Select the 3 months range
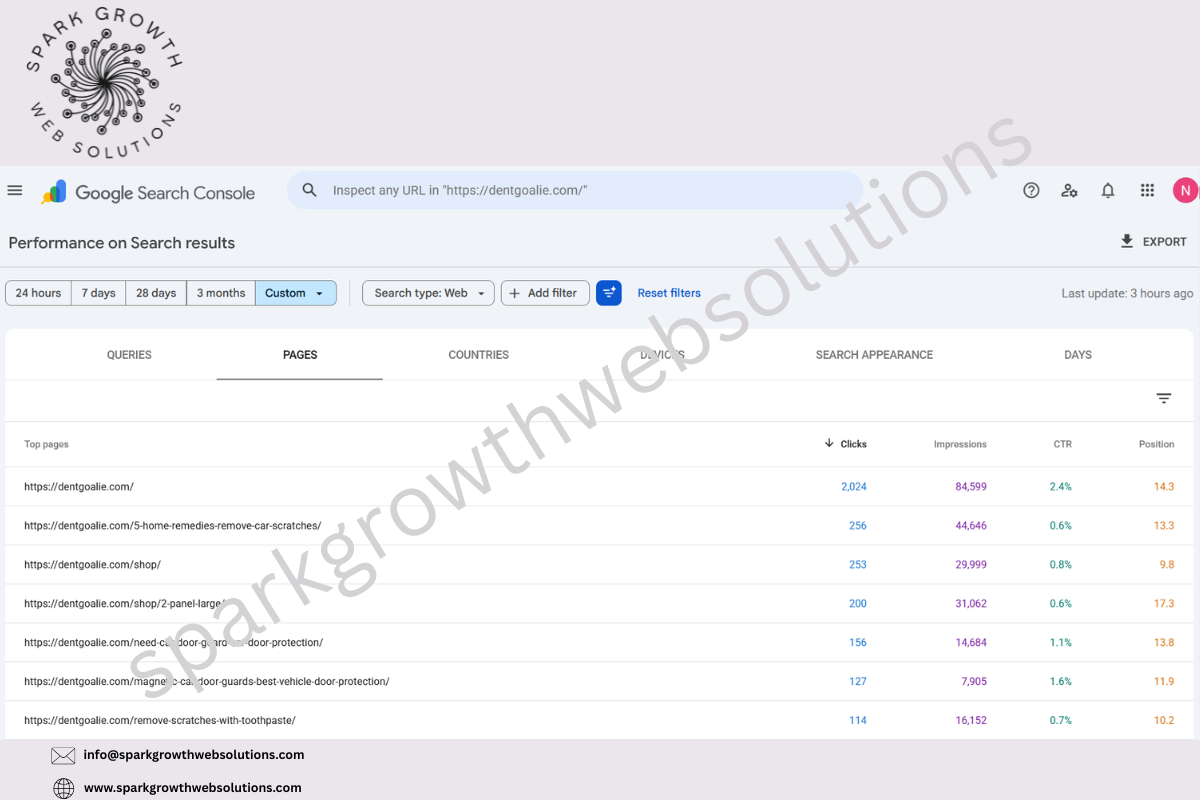1200x800 pixels. (221, 293)
